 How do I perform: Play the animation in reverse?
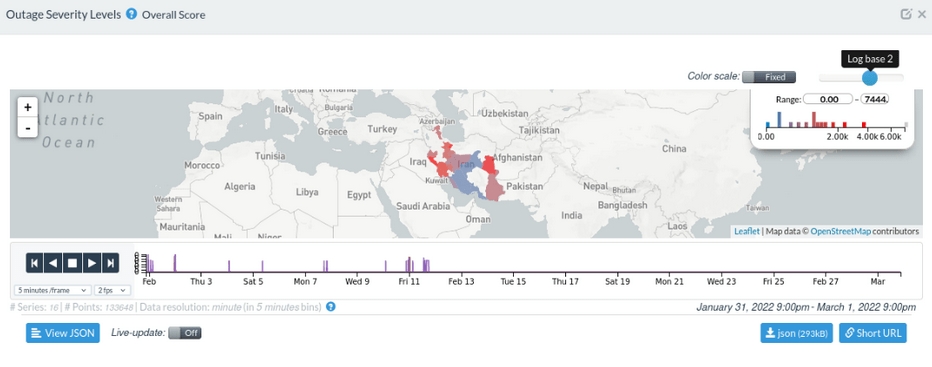[53, 262]
